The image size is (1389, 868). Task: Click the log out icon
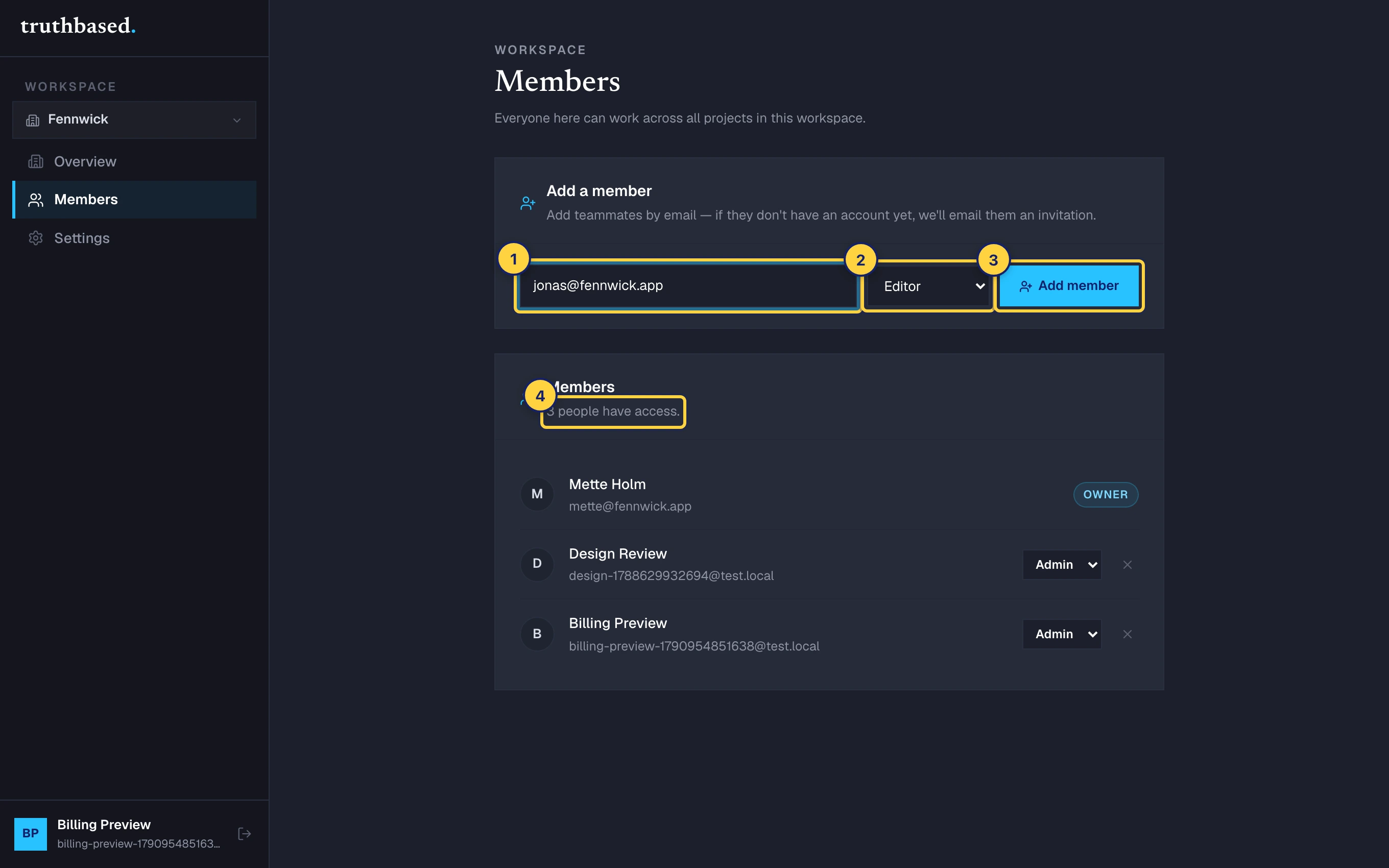[x=245, y=834]
